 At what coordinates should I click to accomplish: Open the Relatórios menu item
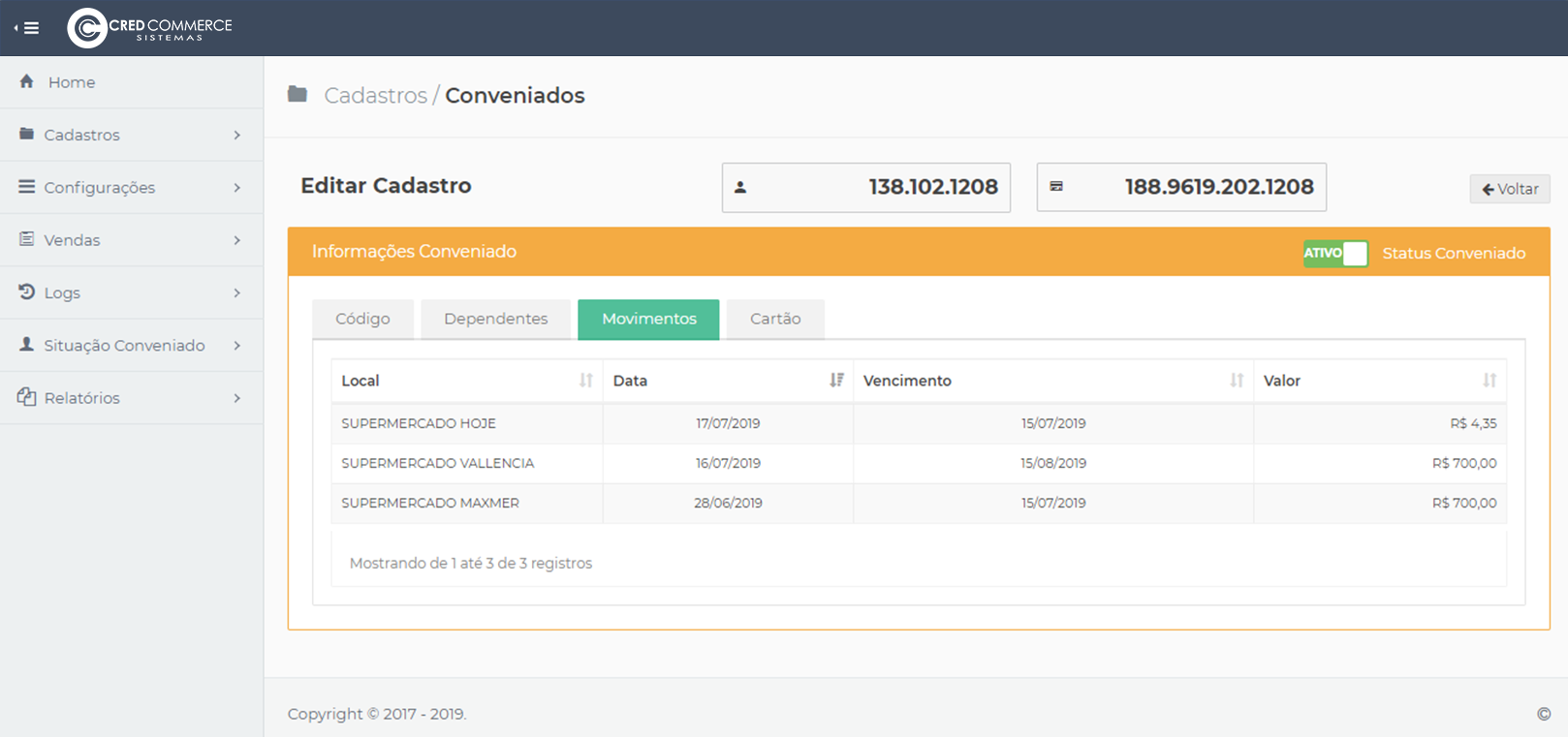(x=132, y=398)
